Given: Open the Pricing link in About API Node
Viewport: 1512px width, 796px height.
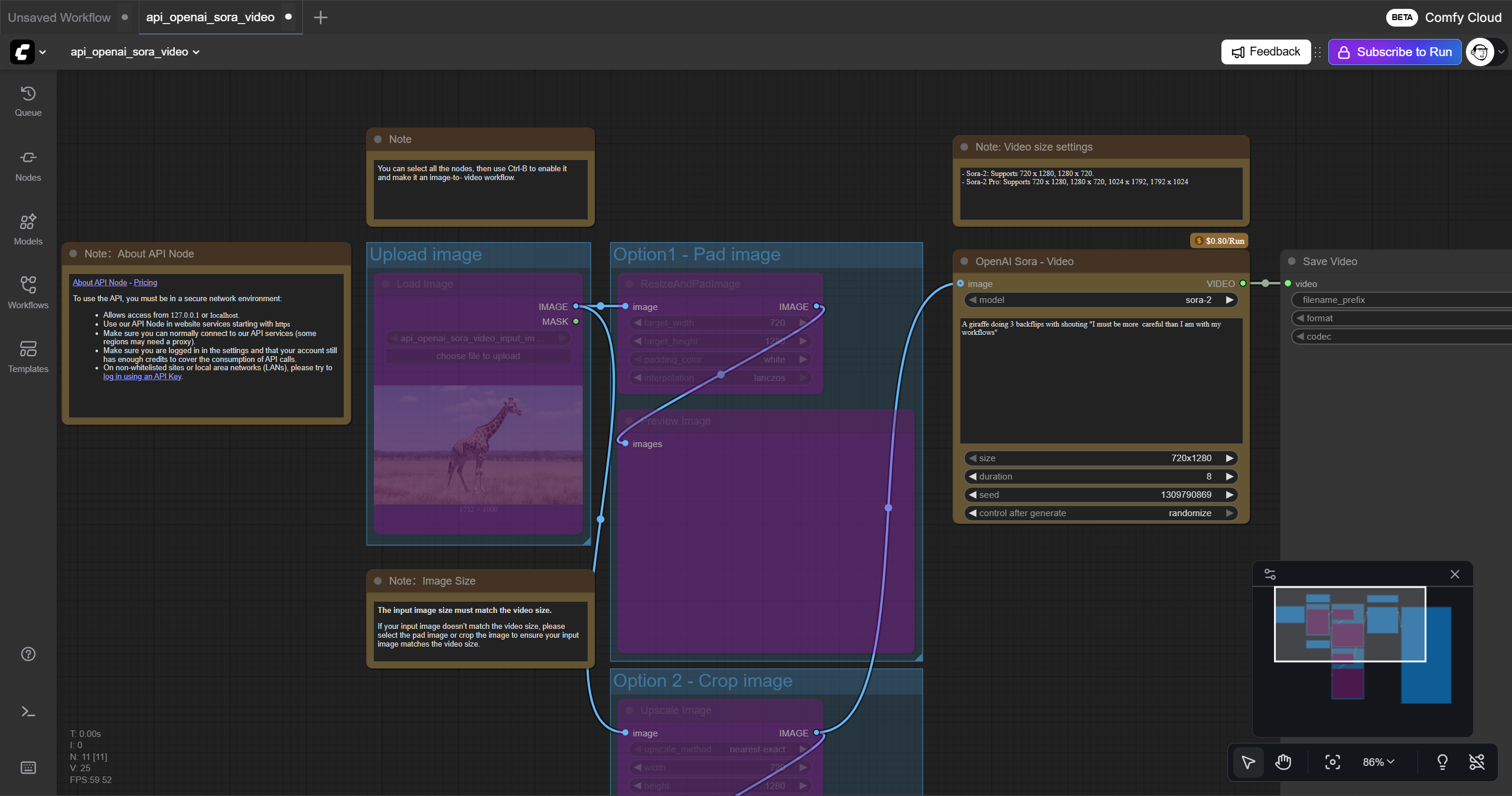Looking at the screenshot, I should (x=145, y=282).
